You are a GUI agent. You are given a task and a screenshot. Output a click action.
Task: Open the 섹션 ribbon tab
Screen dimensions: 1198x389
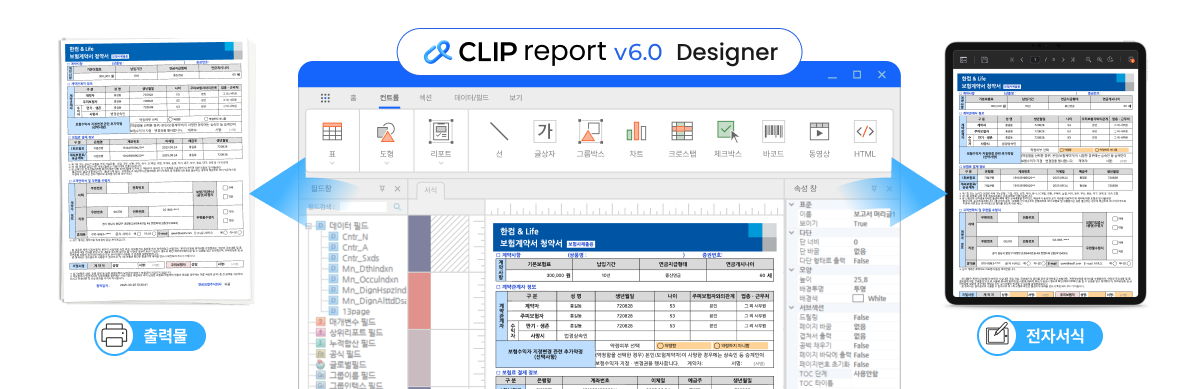426,98
